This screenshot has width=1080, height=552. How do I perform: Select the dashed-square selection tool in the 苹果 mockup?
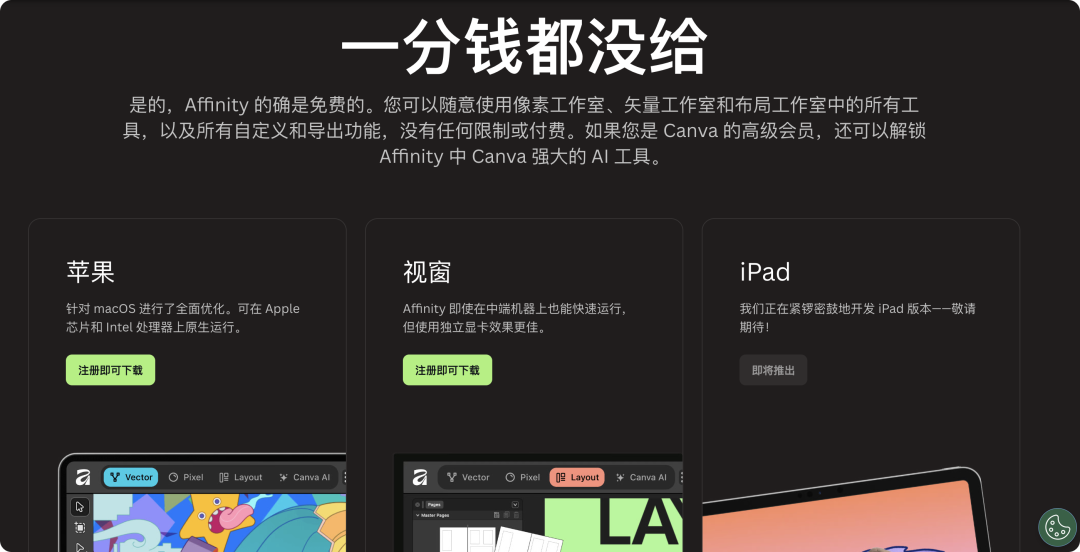80,528
